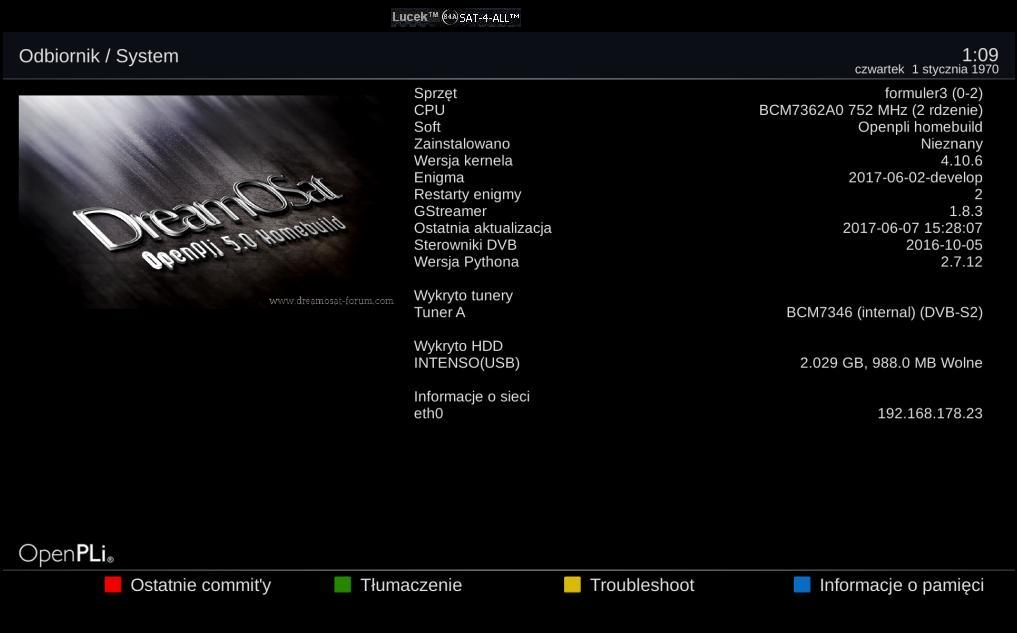Open the Tłumaczenie label
This screenshot has width=1017, height=633.
(411, 585)
